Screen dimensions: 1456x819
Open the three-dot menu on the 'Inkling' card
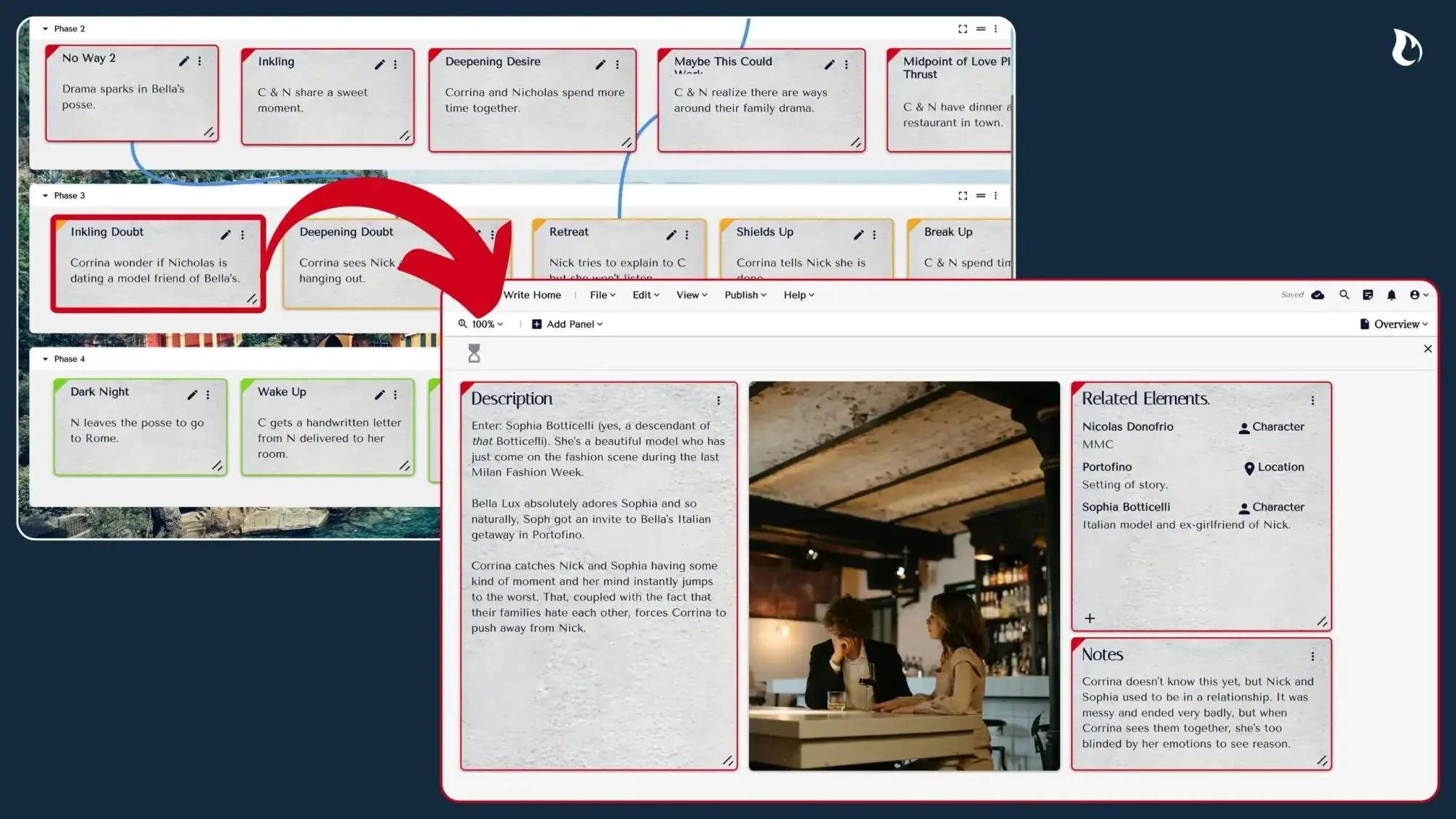coord(395,65)
